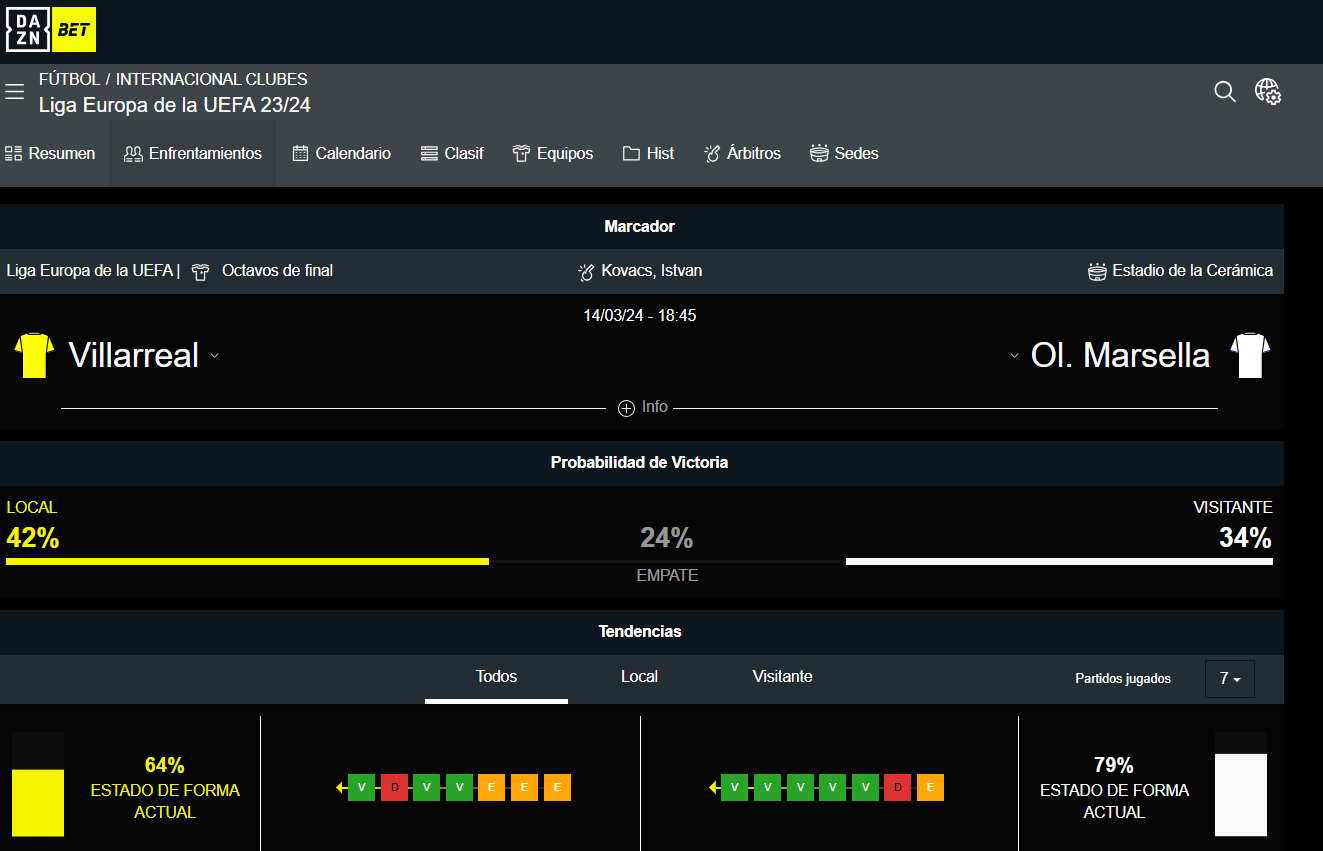Click the search magnifier icon
The width and height of the screenshot is (1323, 851).
(1225, 92)
